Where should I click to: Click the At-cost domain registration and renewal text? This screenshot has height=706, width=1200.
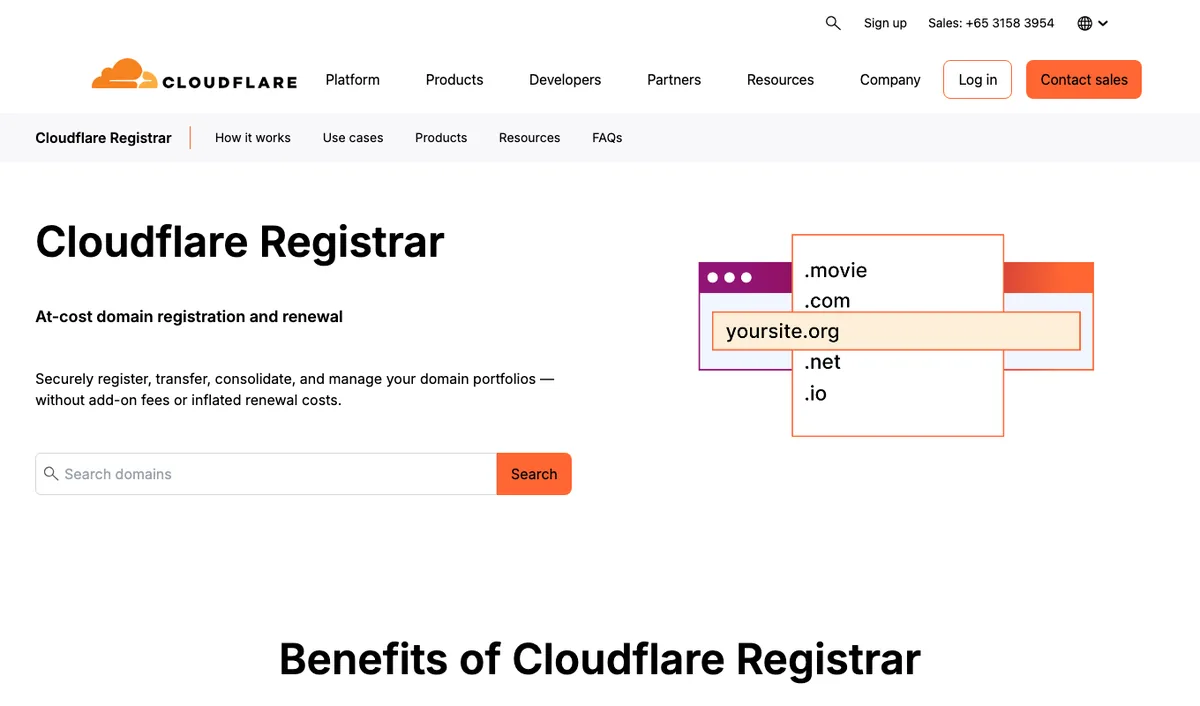click(189, 317)
